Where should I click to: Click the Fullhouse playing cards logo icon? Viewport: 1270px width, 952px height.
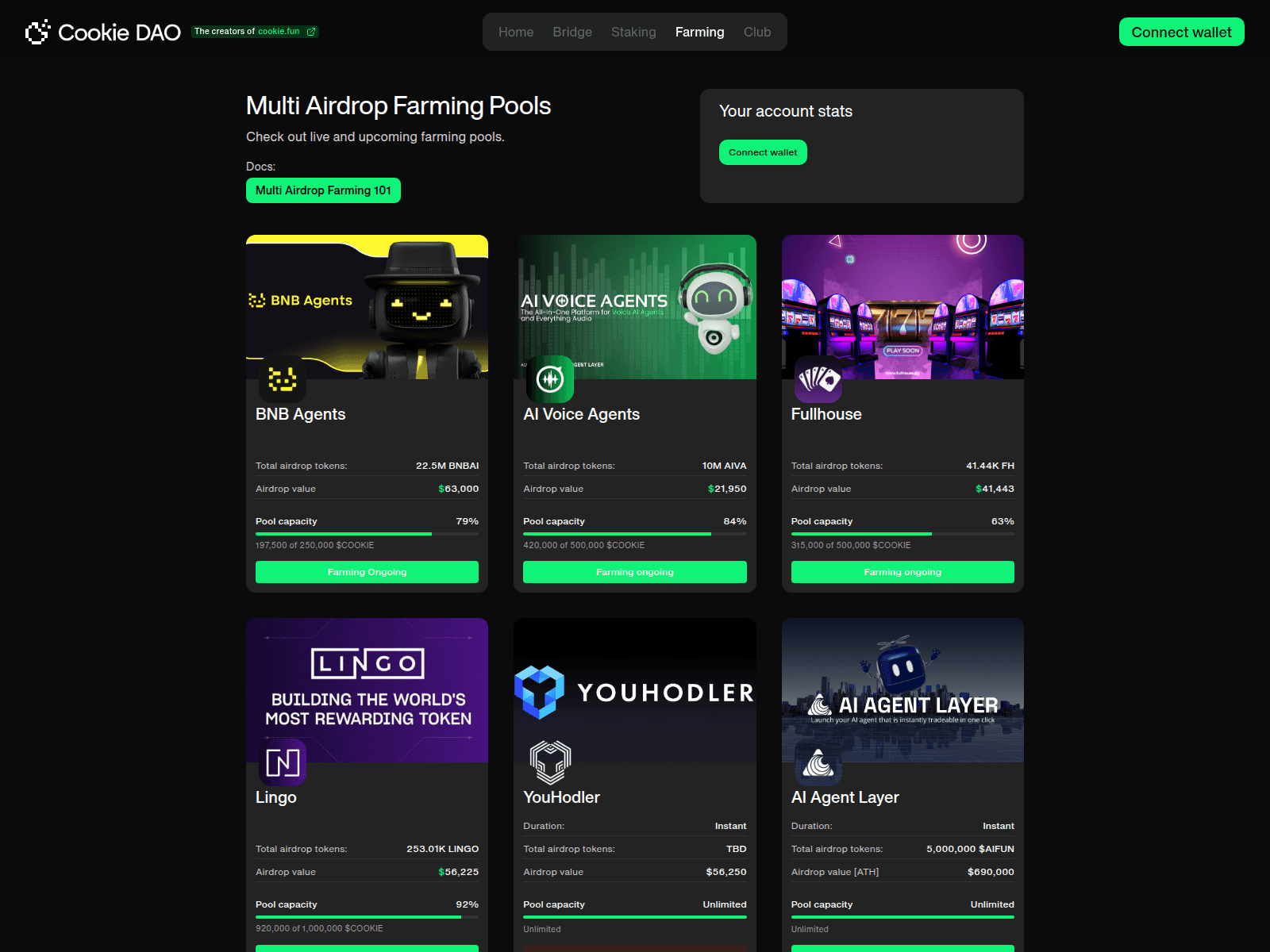[x=818, y=381]
